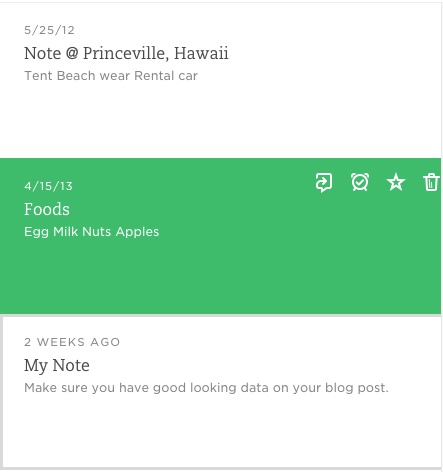This screenshot has width=443, height=472.
Task: Click the 5/25/12 date label
Action: 49,30
